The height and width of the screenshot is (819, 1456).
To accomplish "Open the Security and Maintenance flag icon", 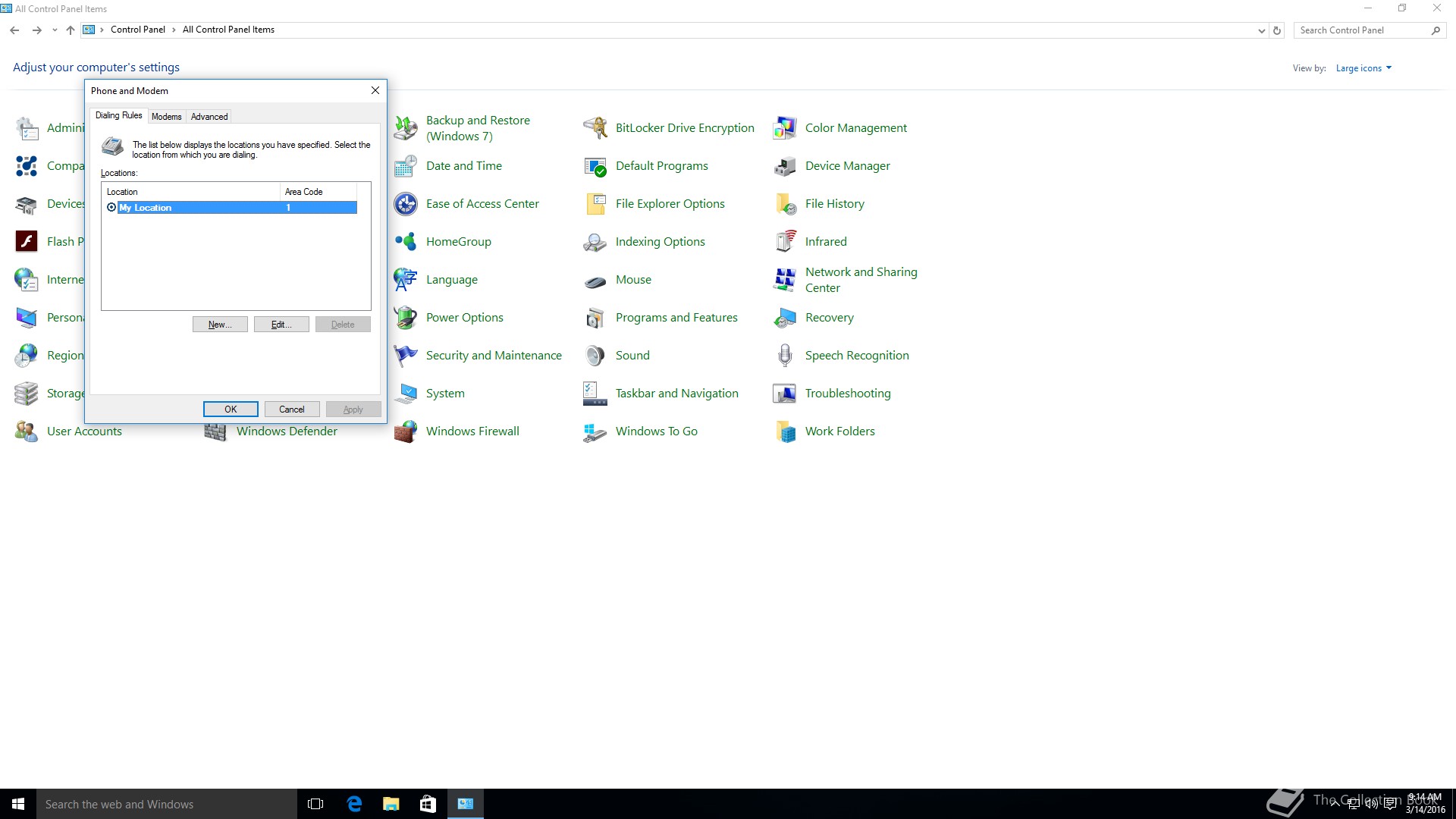I will pos(406,356).
